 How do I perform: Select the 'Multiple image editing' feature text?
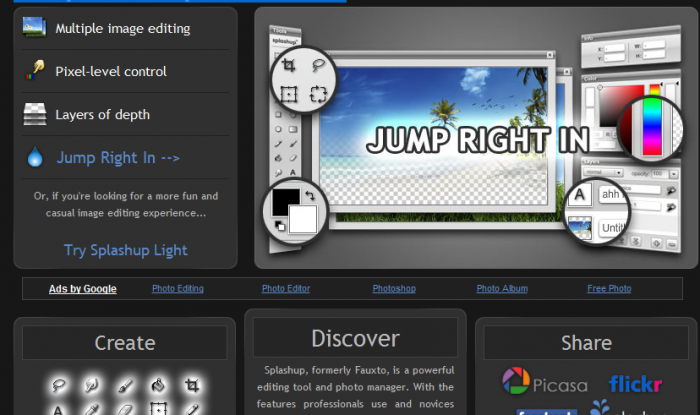(x=123, y=29)
